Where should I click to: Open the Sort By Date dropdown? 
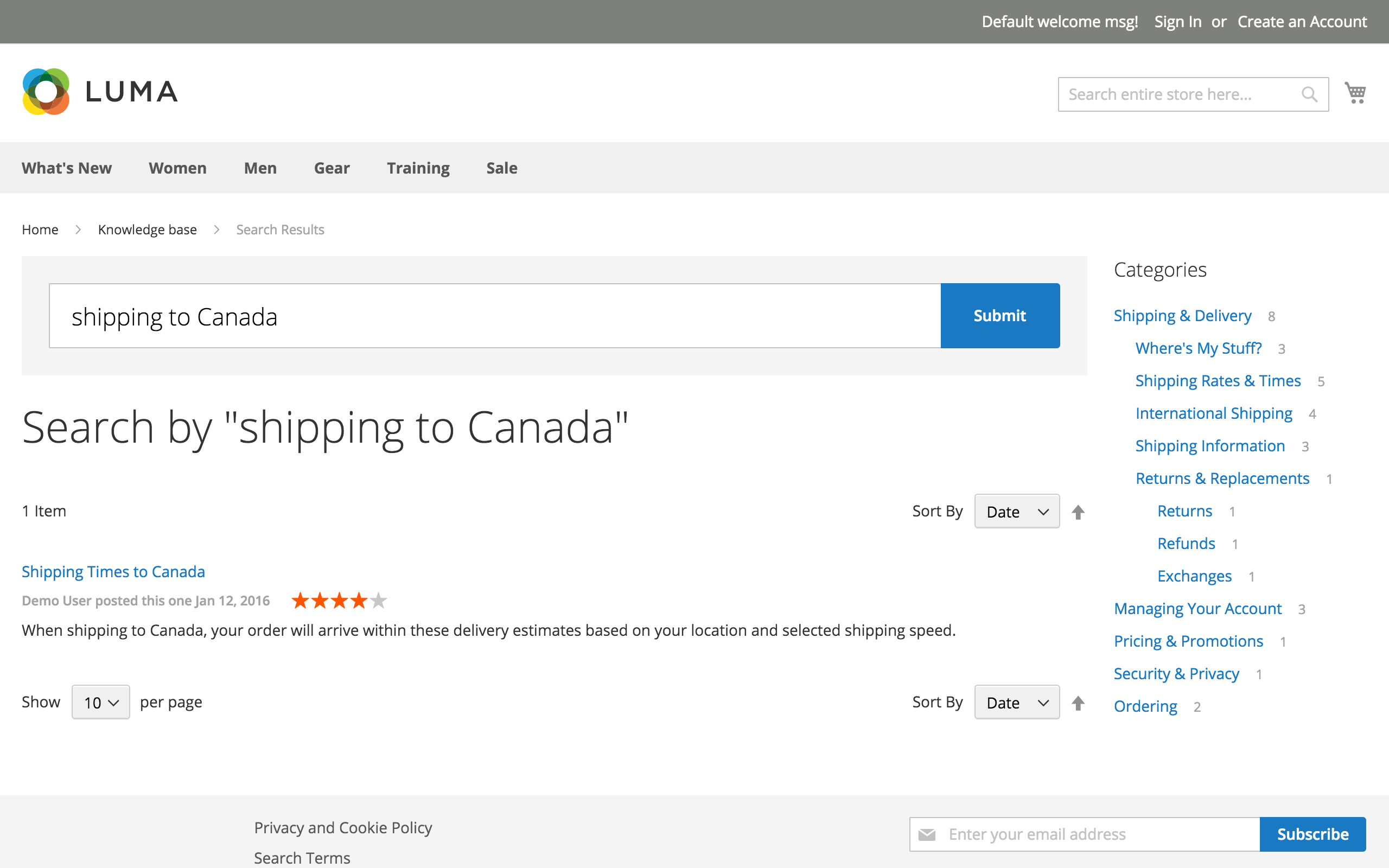click(x=1016, y=511)
